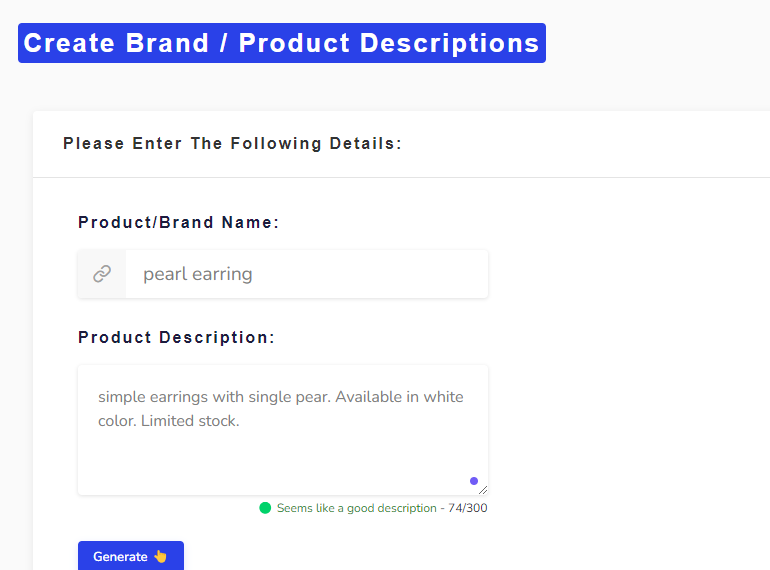Viewport: 770px width, 570px height.
Task: Click the textarea resize handle corner
Action: (483, 490)
